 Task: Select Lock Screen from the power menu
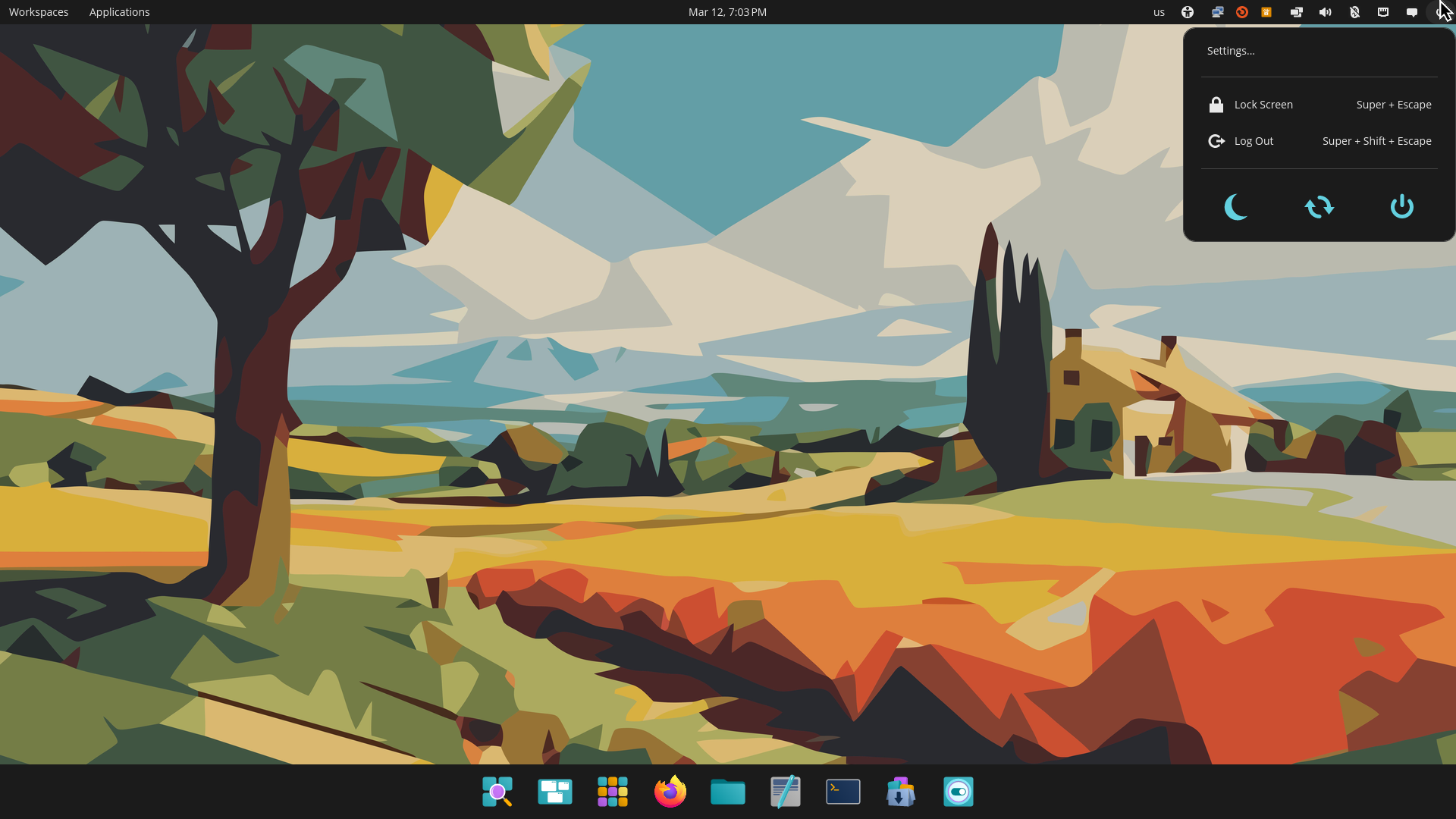click(1263, 105)
